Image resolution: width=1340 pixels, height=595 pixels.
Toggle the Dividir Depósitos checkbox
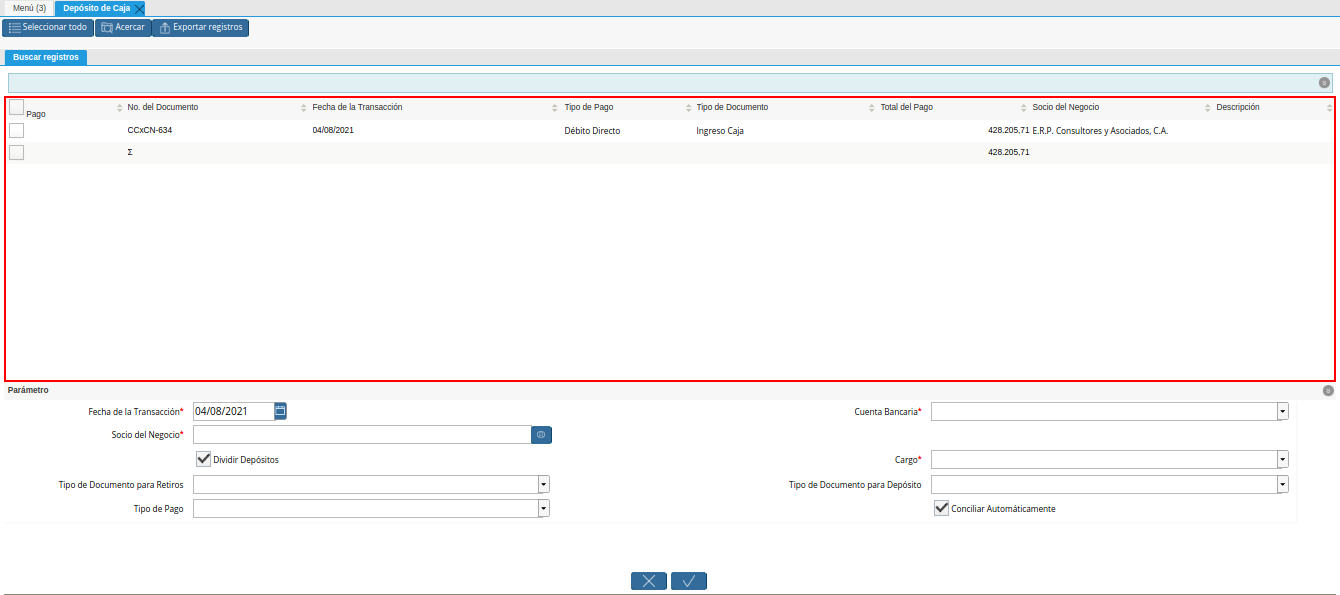pos(204,459)
